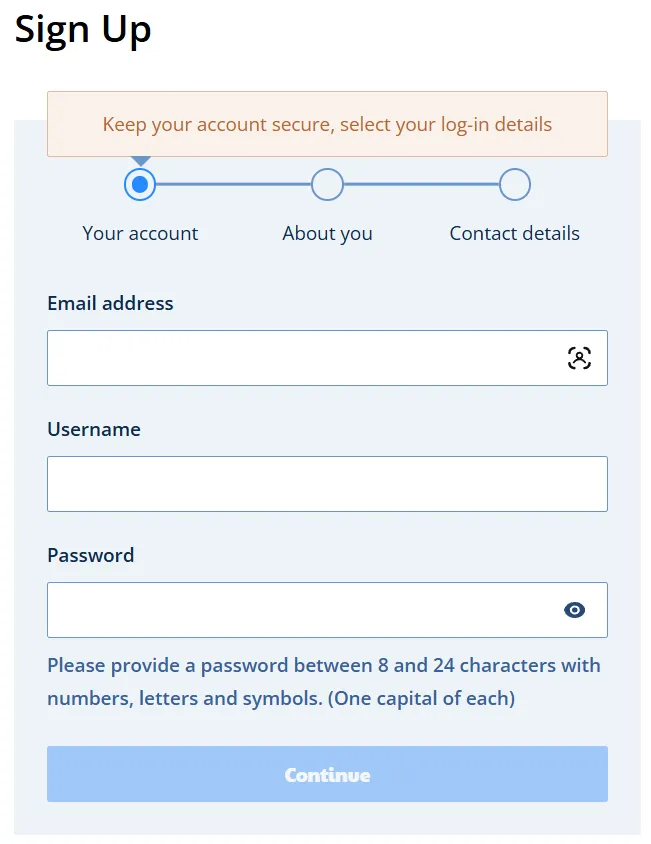
Task: Focus the Password input field
Action: click(300, 610)
